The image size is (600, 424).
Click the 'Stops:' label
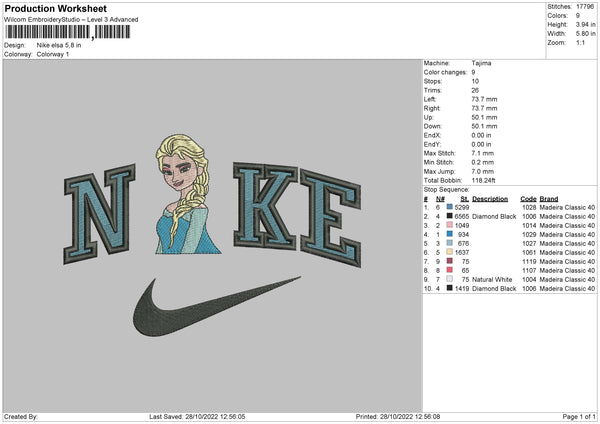pos(433,81)
